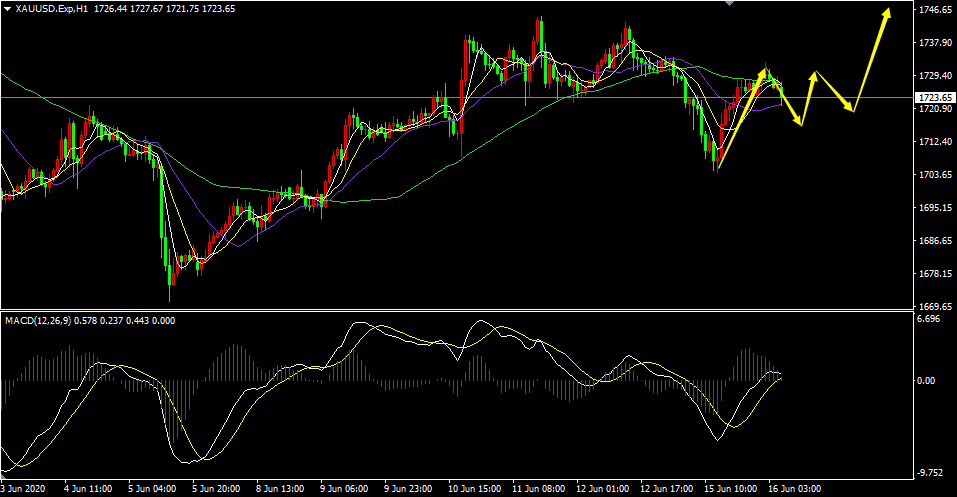The image size is (957, 497).
Task: Click the 11 Jun 08:00 time label
Action: (x=538, y=489)
